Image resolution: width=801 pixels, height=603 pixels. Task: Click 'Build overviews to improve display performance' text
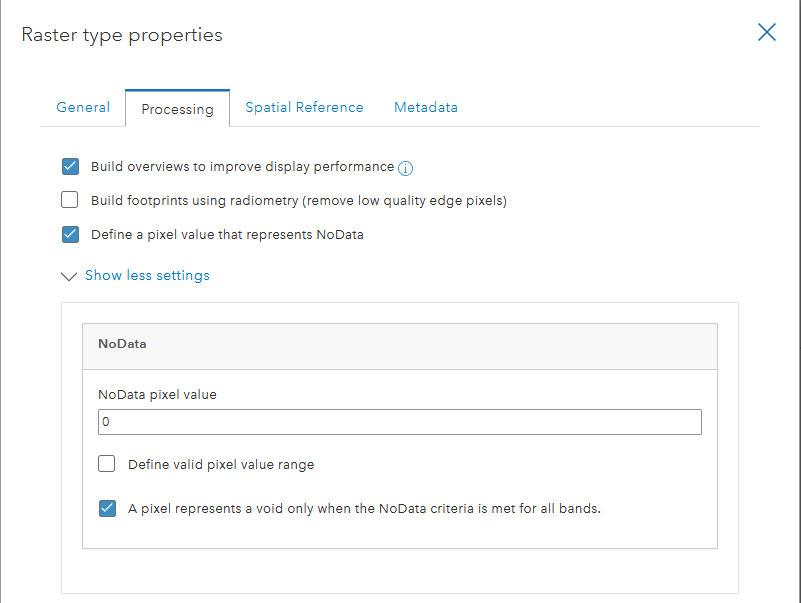pyautogui.click(x=242, y=167)
